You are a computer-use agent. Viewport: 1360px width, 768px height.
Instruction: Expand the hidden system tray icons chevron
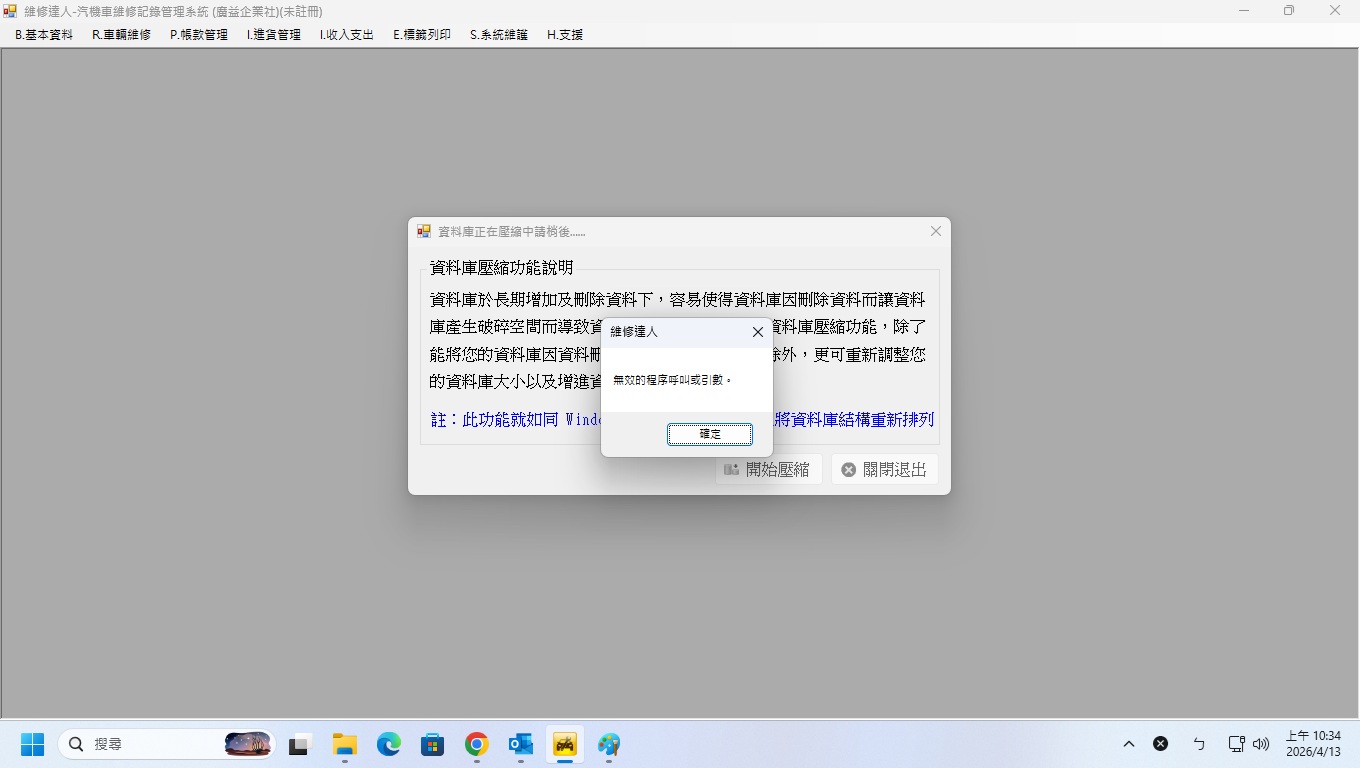tap(1129, 744)
